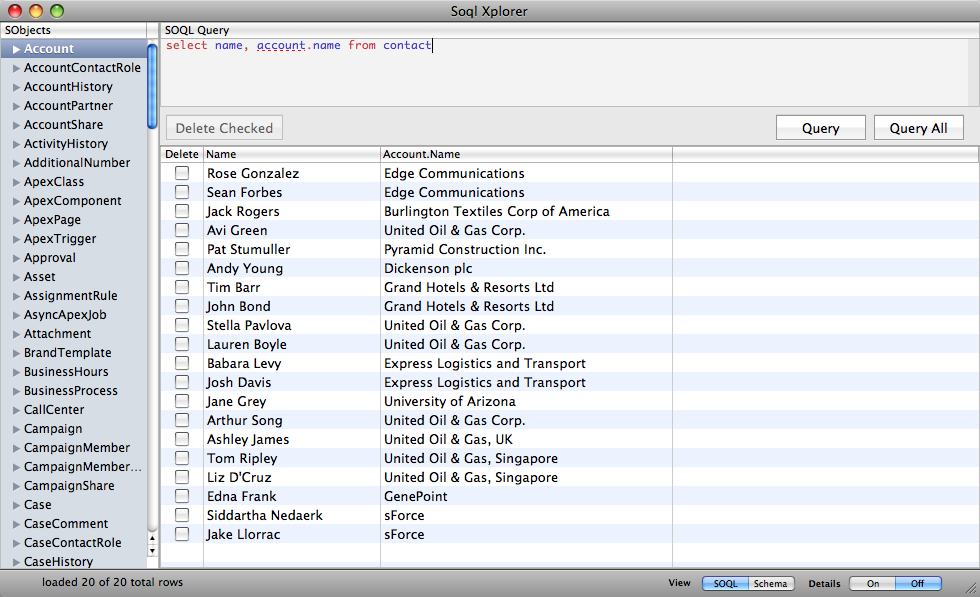This screenshot has height=597, width=980.
Task: Select the AccountPartner object
Action: click(x=68, y=106)
